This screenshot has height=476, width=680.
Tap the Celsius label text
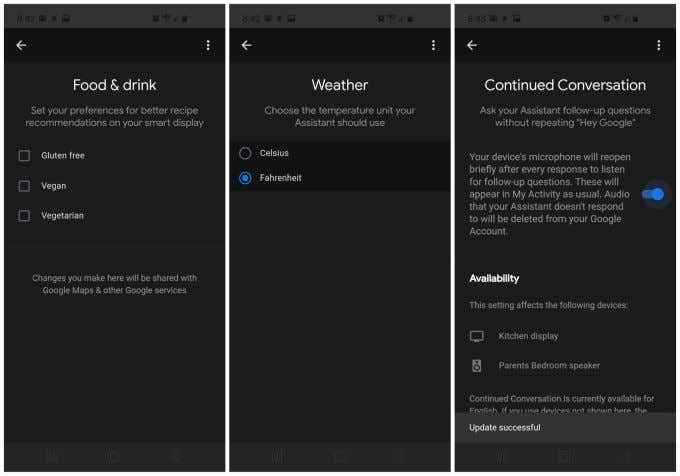(274, 153)
